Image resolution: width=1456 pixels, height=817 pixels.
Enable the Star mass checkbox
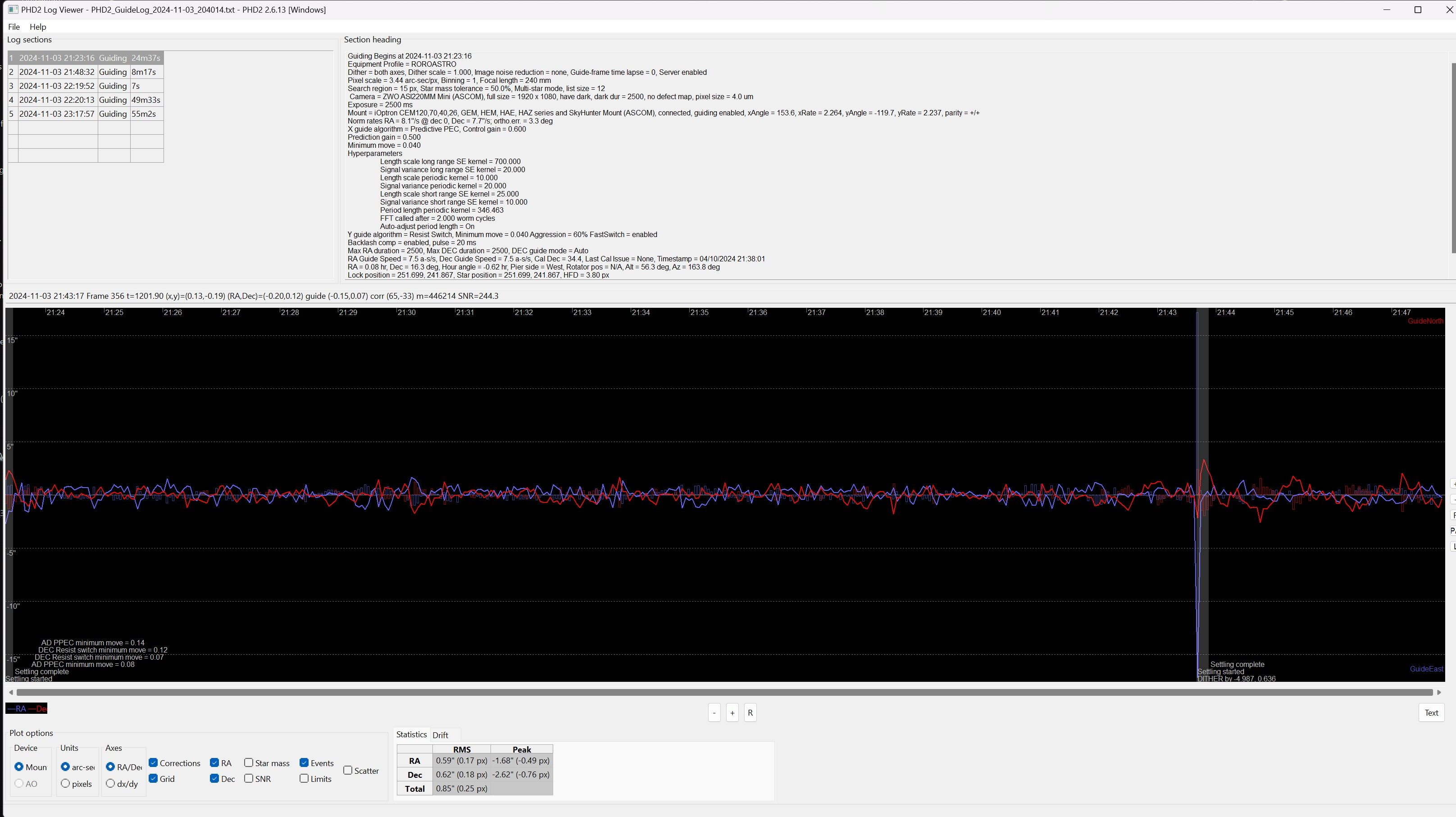pyautogui.click(x=249, y=763)
